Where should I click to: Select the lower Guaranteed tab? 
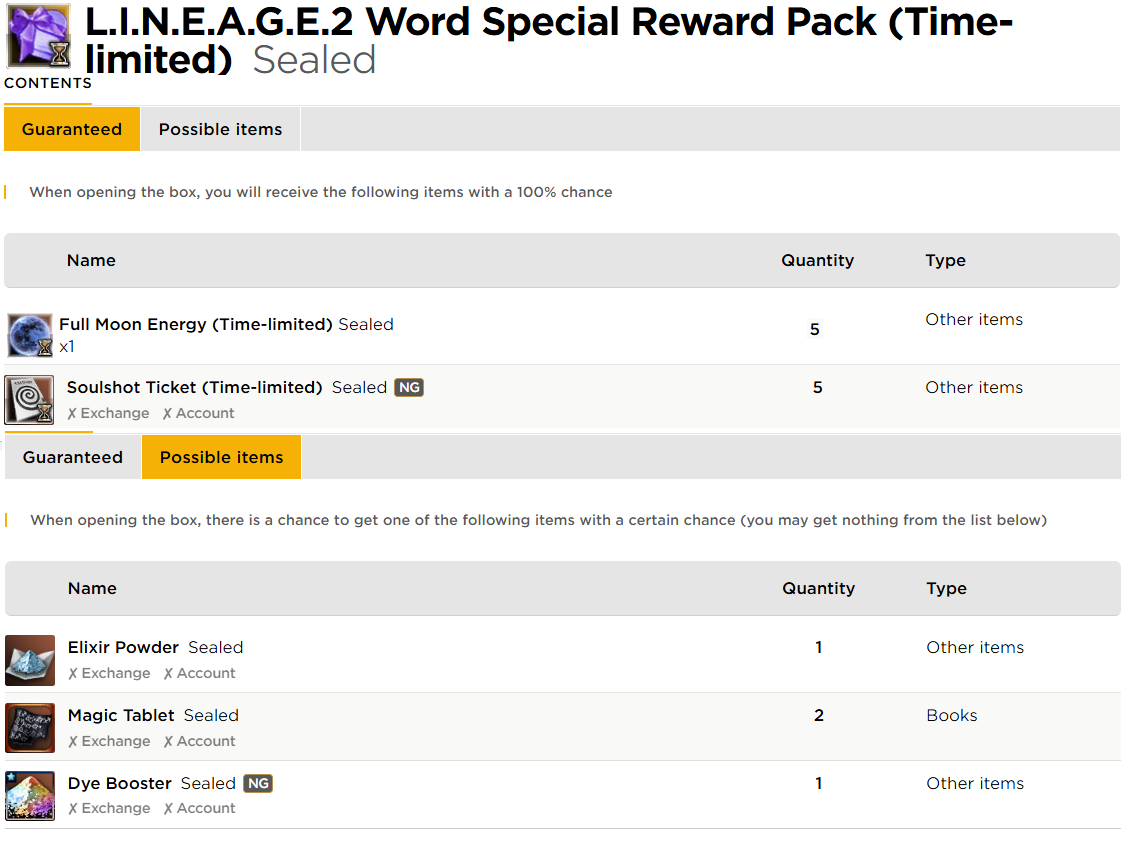[73, 457]
